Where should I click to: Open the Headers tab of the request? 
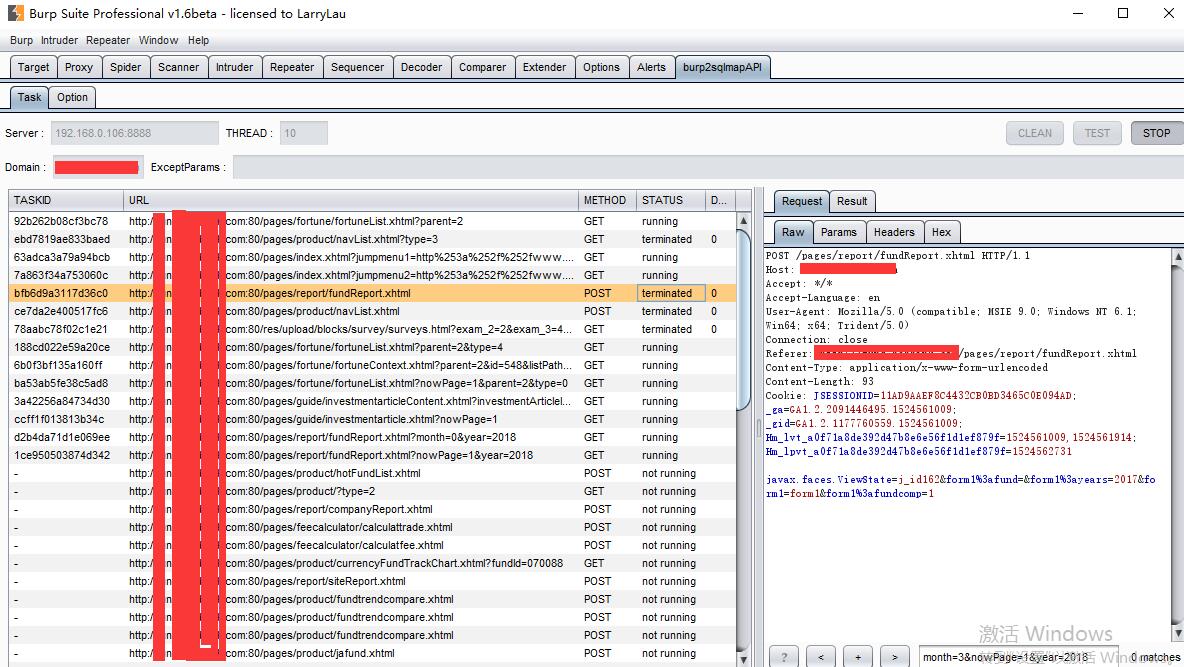tap(893, 232)
